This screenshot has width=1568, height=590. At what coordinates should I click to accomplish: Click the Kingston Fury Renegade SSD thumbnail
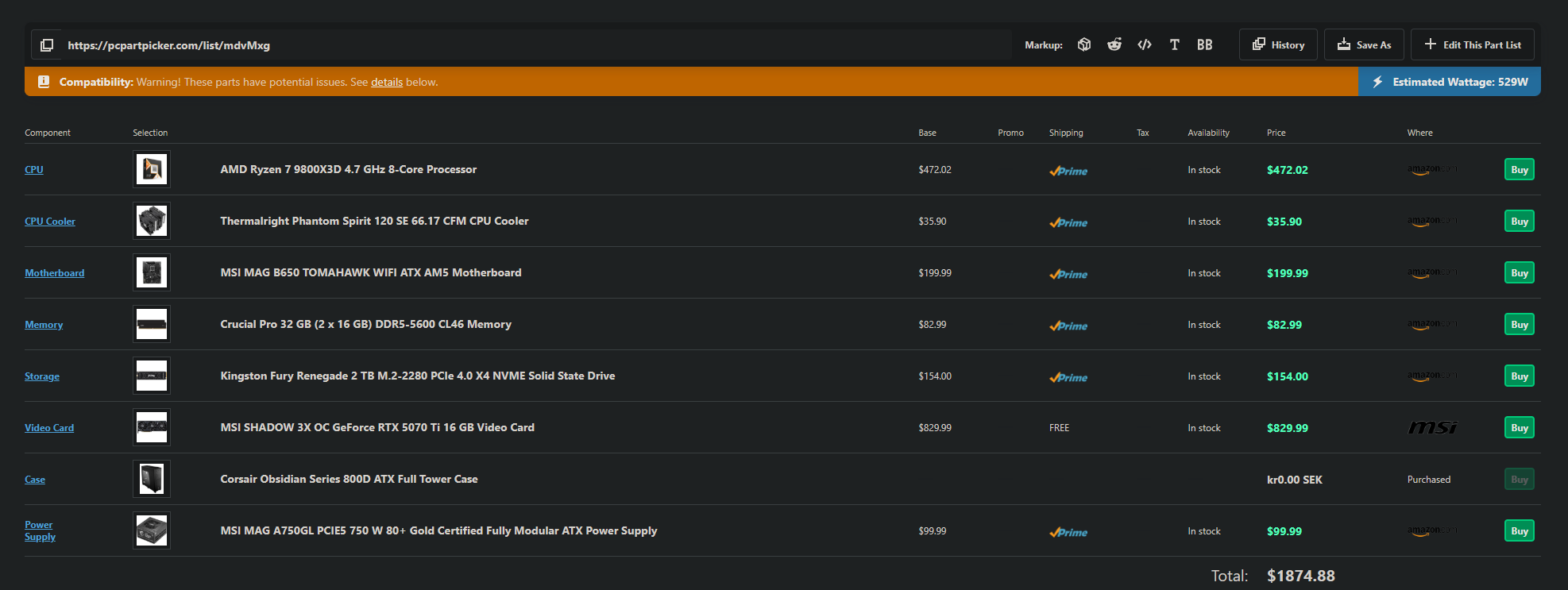(152, 376)
